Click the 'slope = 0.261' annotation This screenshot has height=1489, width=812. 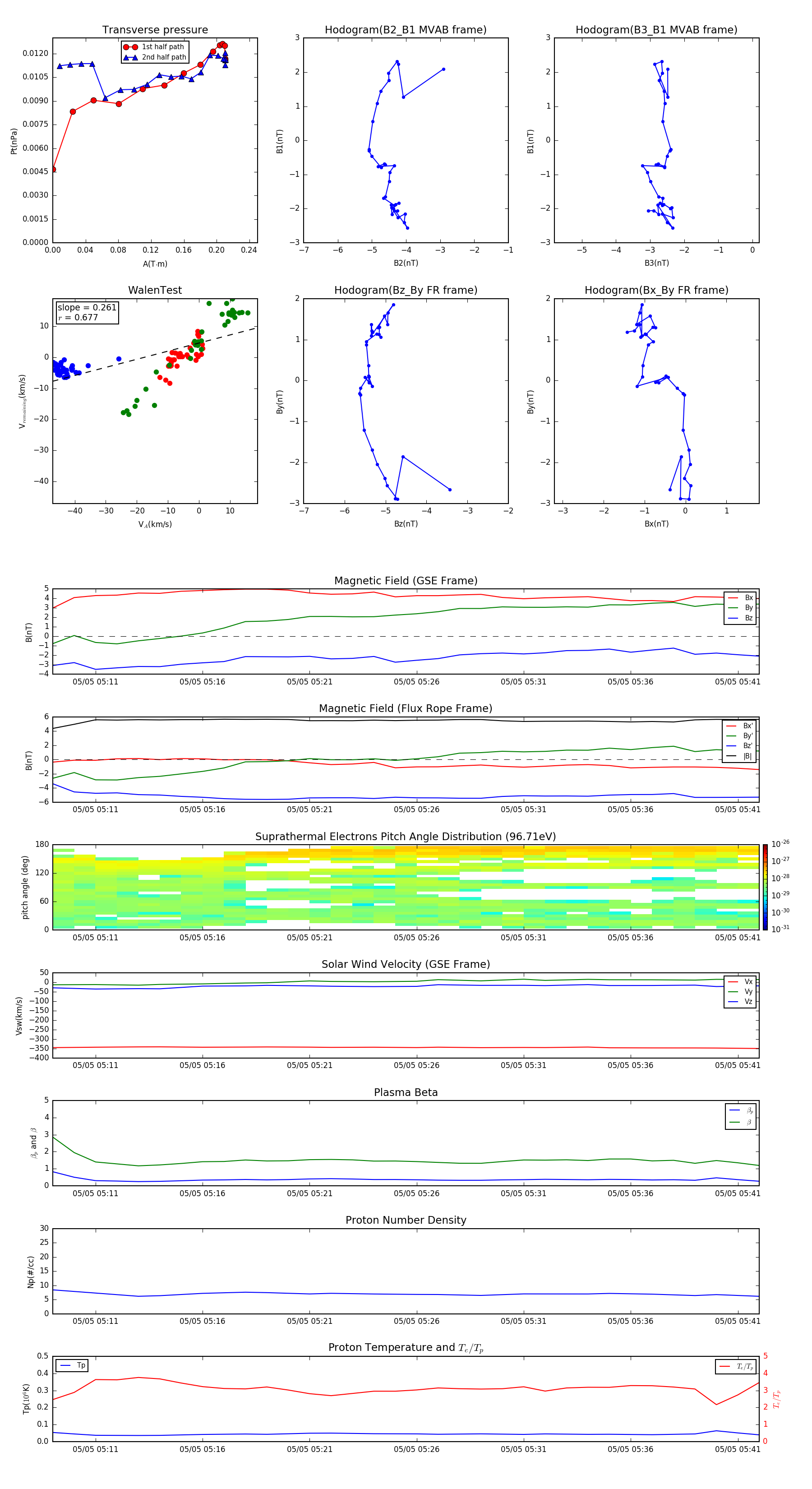tap(87, 308)
